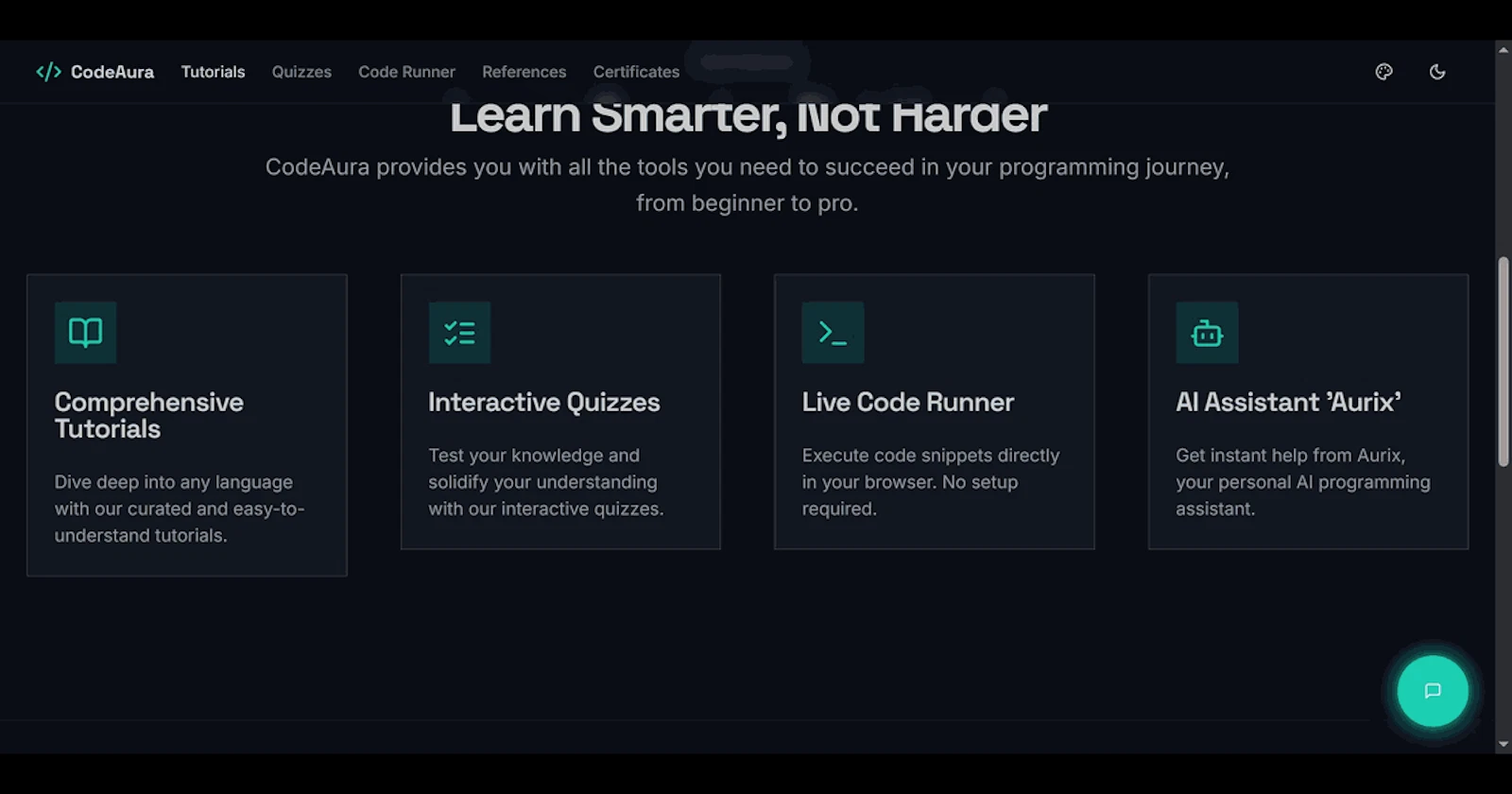Click the 'CodeAura provides you with all the tools' subtitle
Viewport: 1512px width, 794px height.
click(x=747, y=185)
